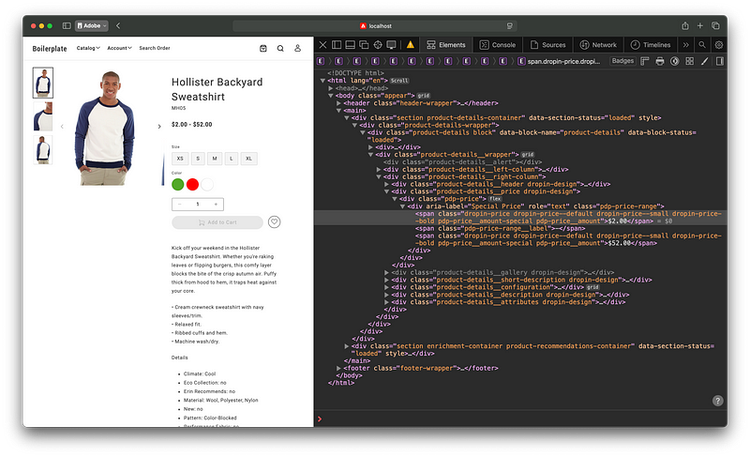Open Safari sidebar toggle icon
This screenshot has width=750, height=457.
point(66,25)
